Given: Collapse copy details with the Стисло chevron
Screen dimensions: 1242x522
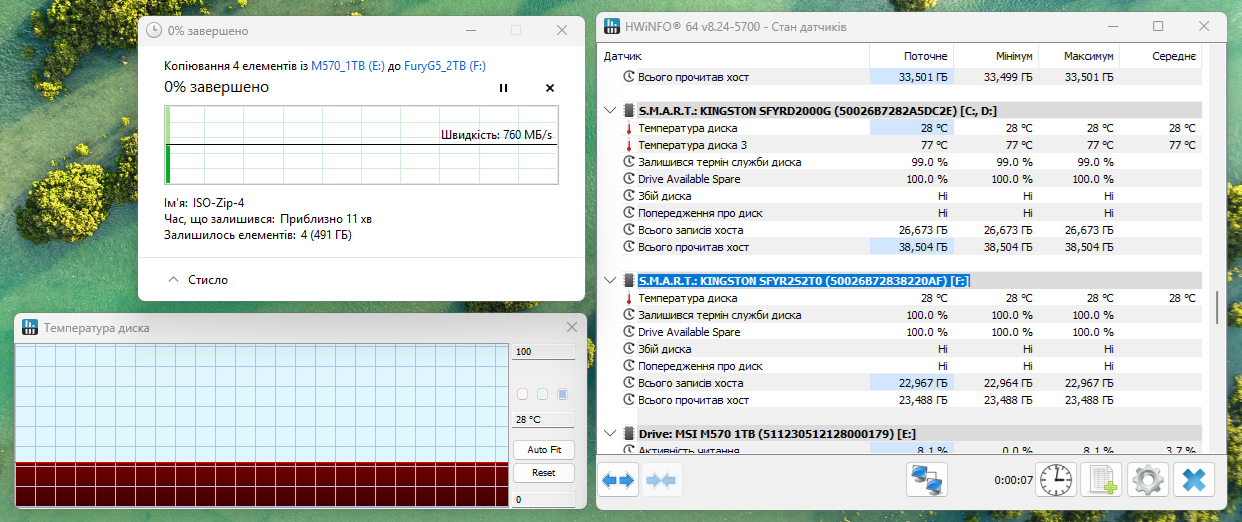Looking at the screenshot, I should [173, 279].
